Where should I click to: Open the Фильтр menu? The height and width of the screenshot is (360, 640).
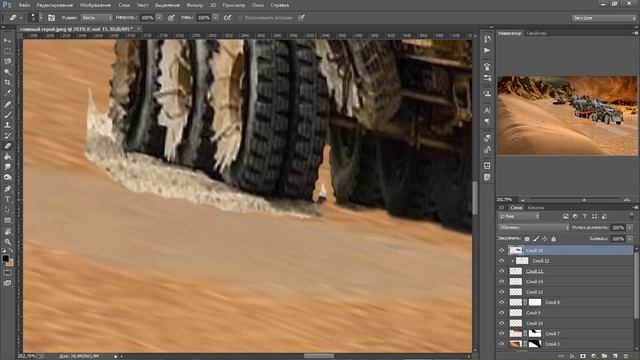[x=195, y=5]
